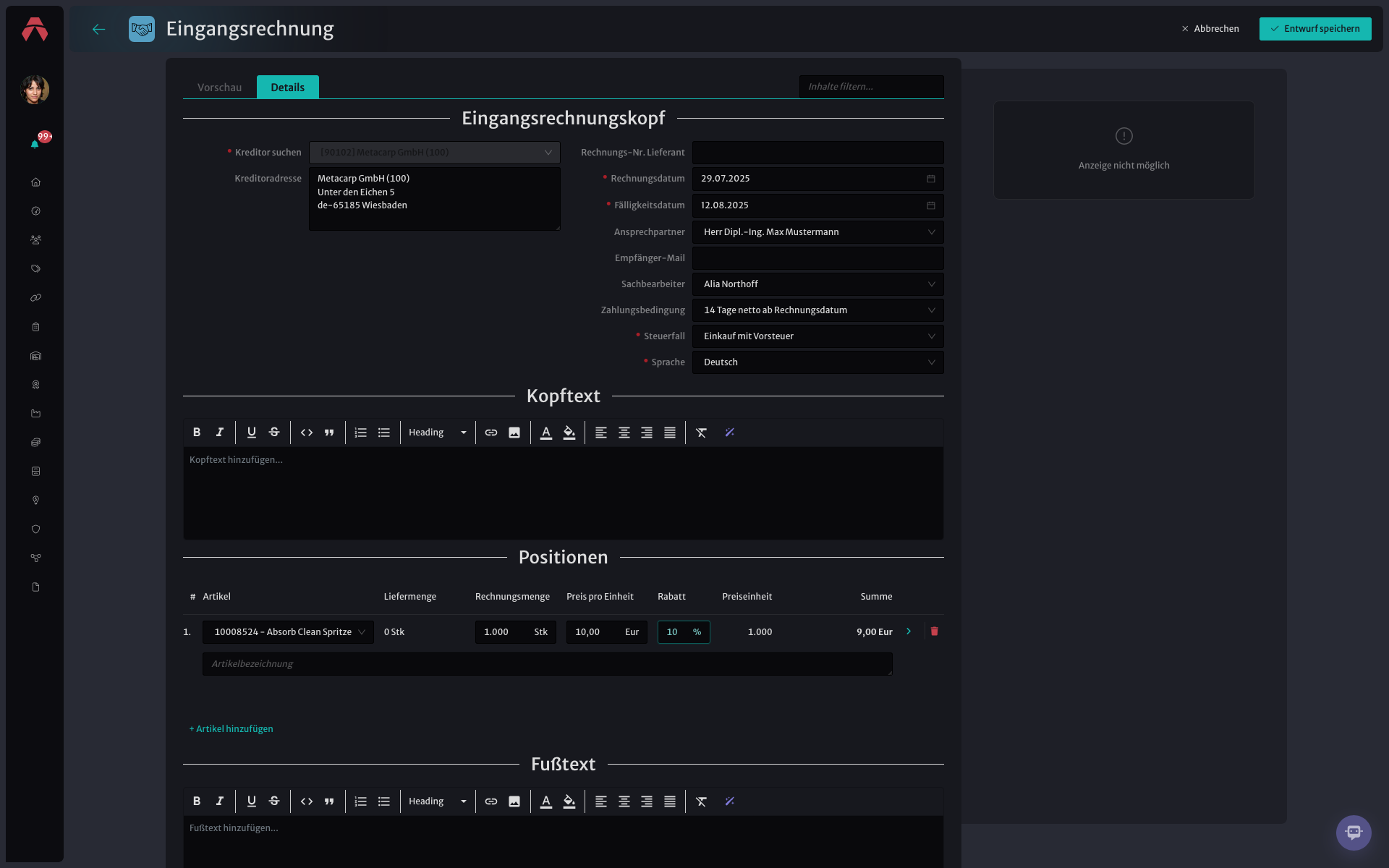Click the magic wand in Fußtext toolbar
1389x868 pixels.
(730, 801)
